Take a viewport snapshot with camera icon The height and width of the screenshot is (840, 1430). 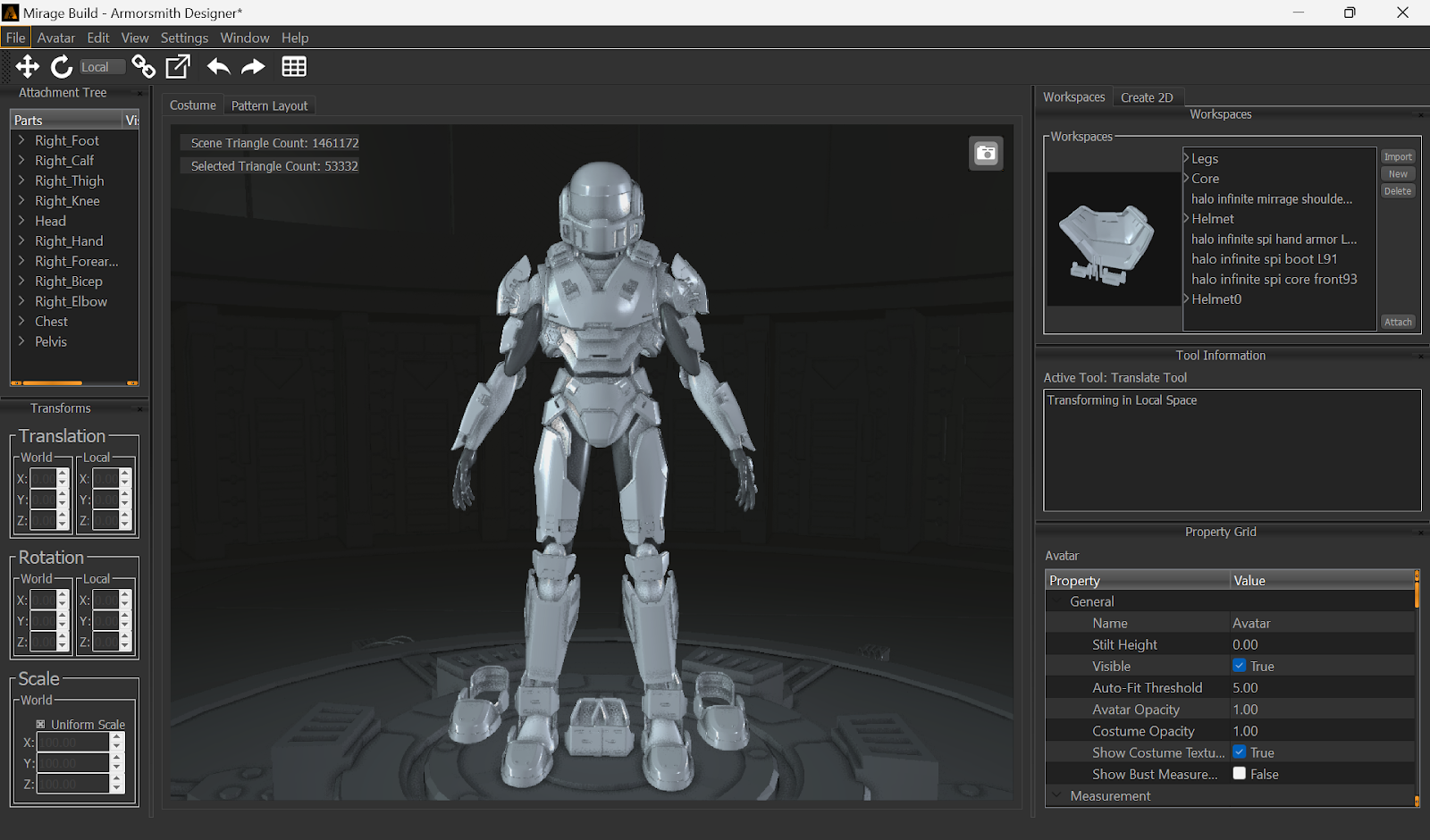[x=986, y=153]
